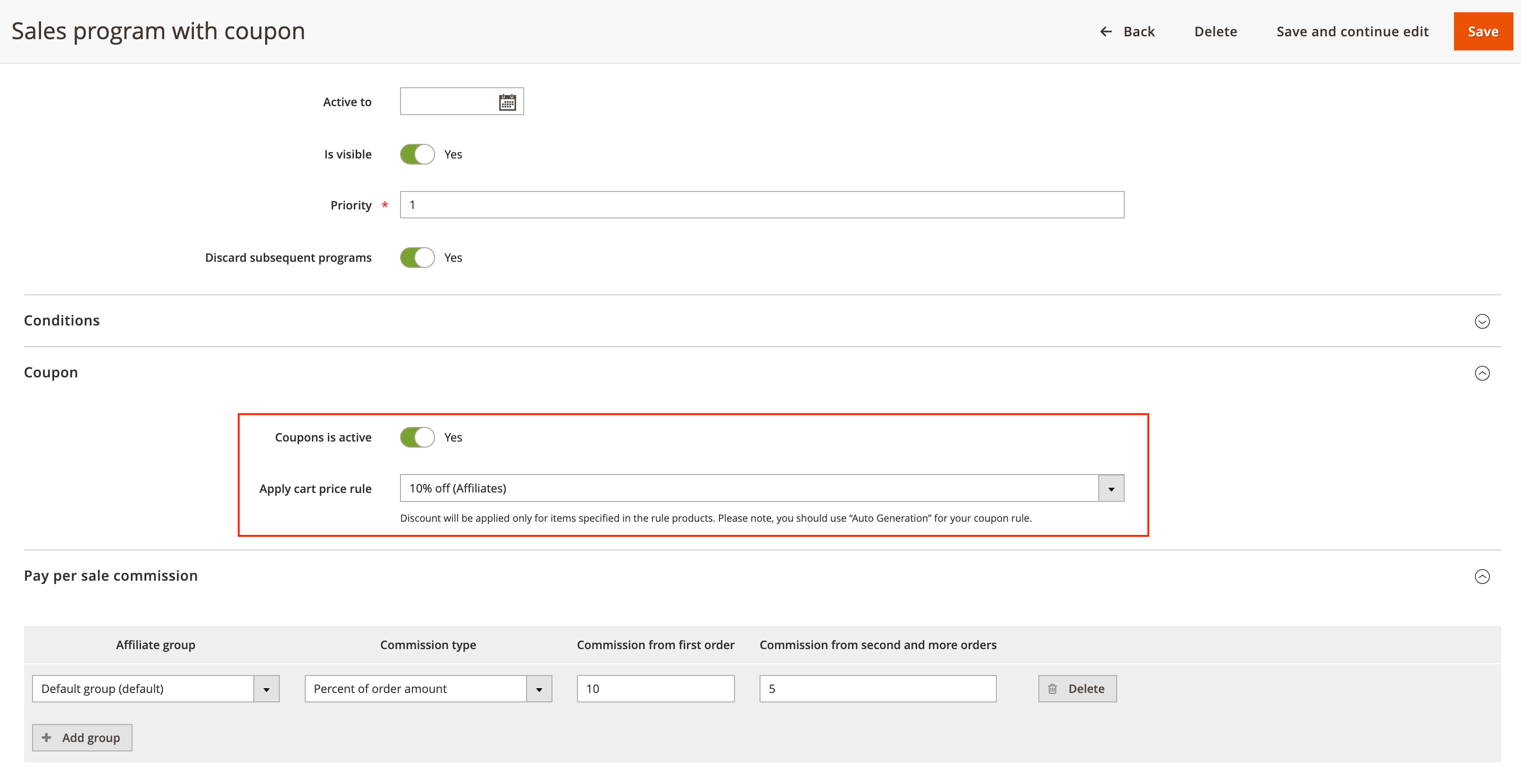Click the Coupon section header

51,373
